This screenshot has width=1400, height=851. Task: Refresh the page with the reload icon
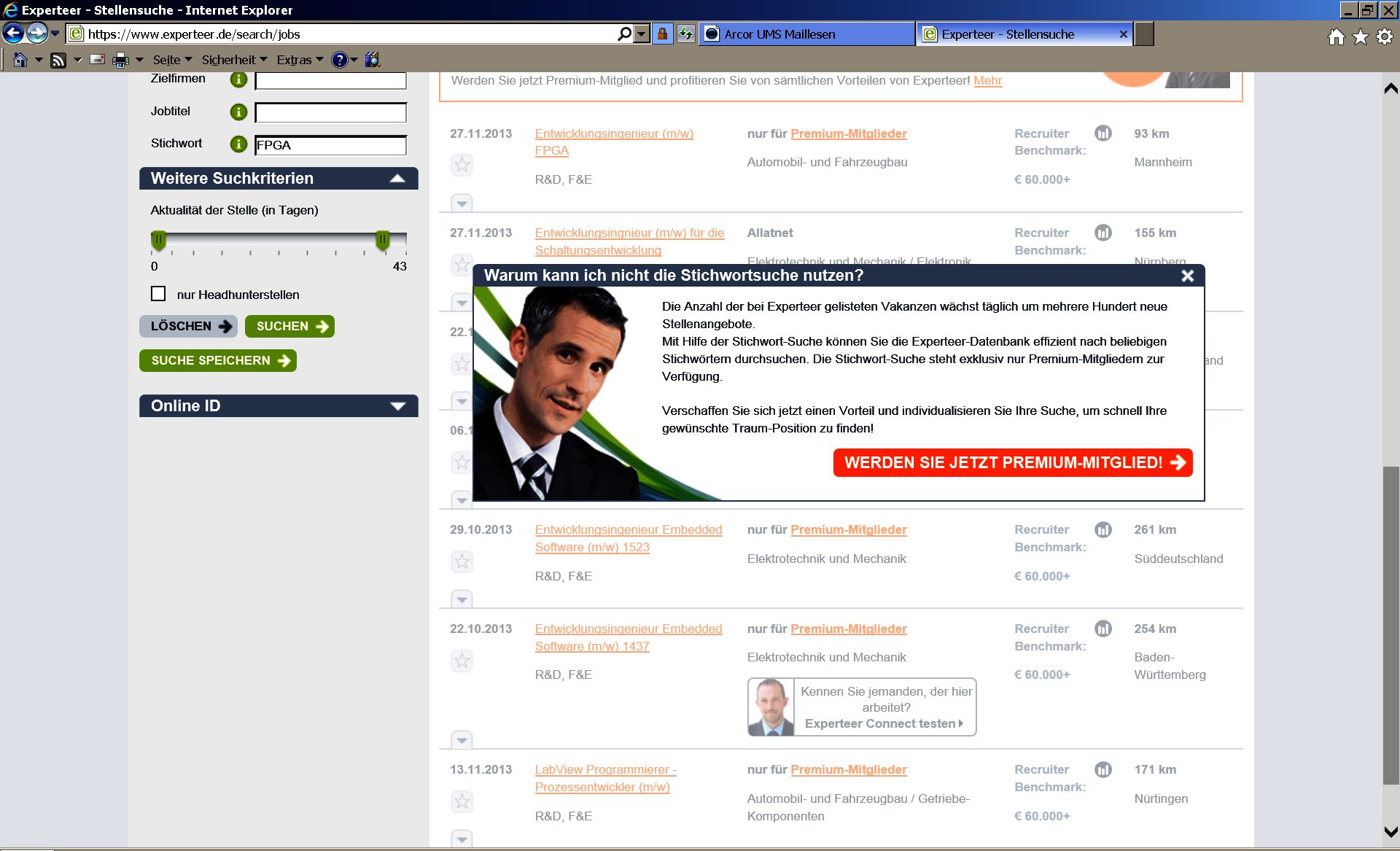click(685, 34)
